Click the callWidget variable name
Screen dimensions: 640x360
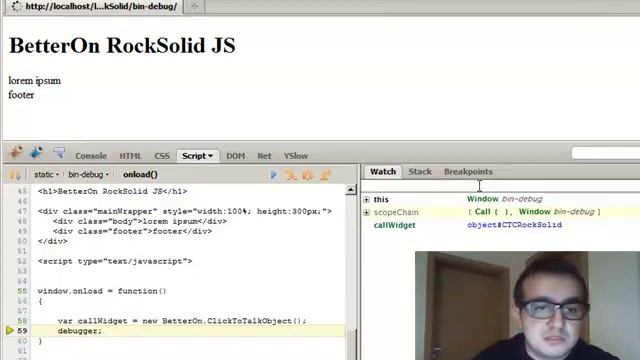(394, 225)
